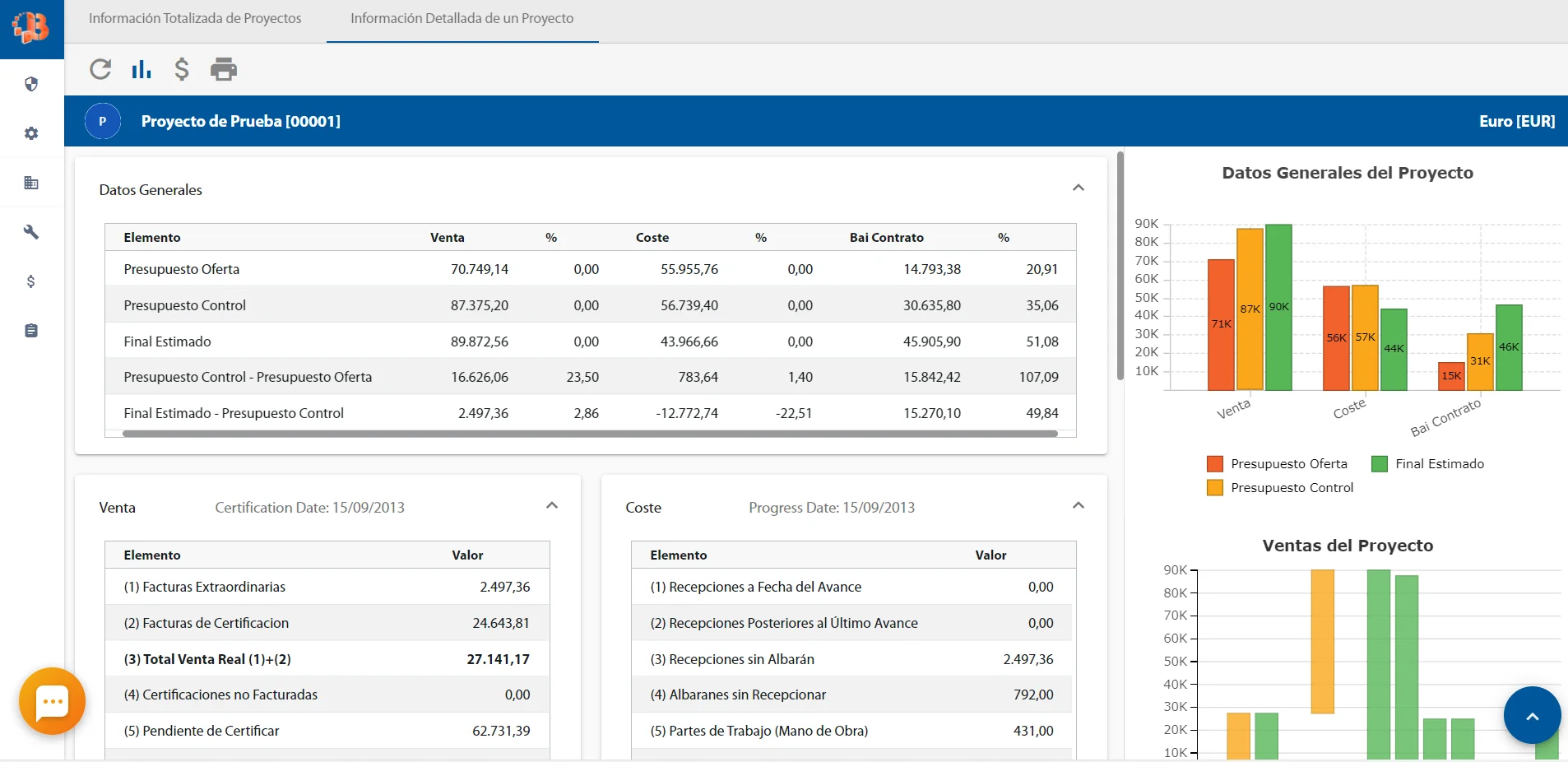Open the clipboard icon in sidebar
This screenshot has height=762, width=1568.
tap(31, 331)
